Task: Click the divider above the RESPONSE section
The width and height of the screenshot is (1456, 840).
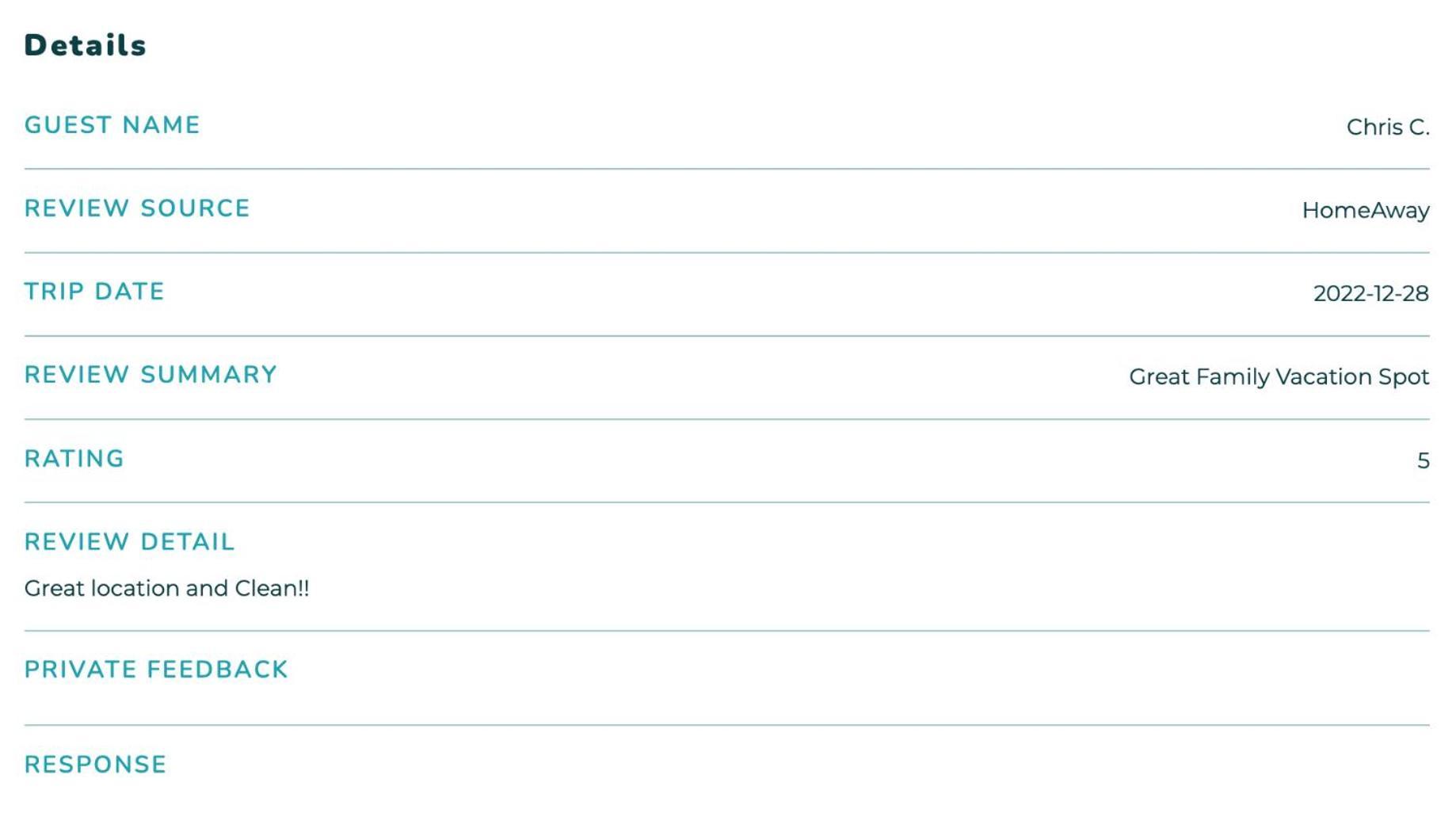Action: point(726,725)
